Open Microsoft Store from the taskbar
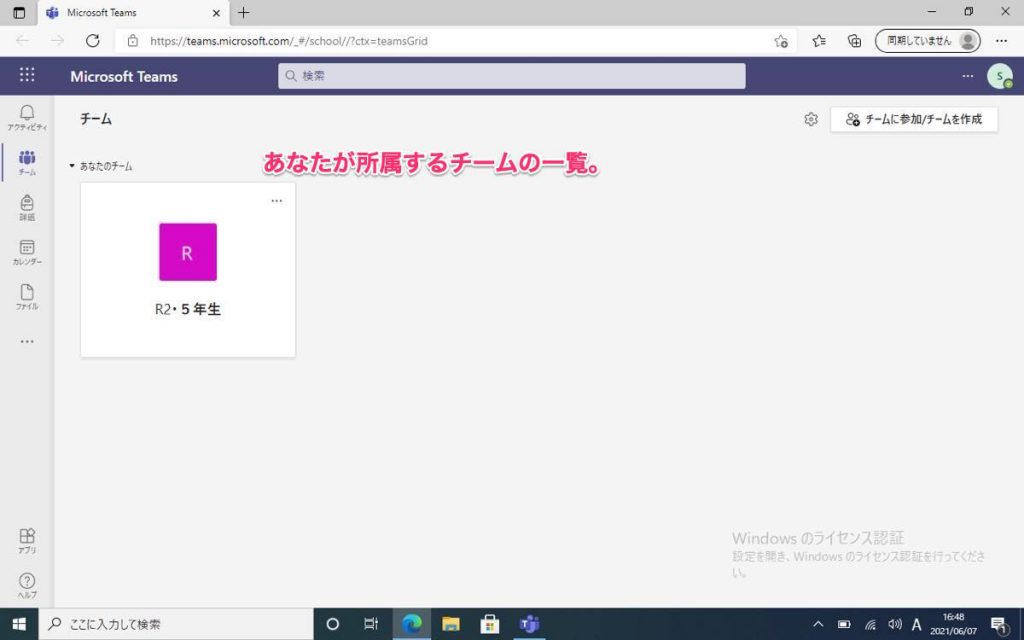 tap(490, 624)
